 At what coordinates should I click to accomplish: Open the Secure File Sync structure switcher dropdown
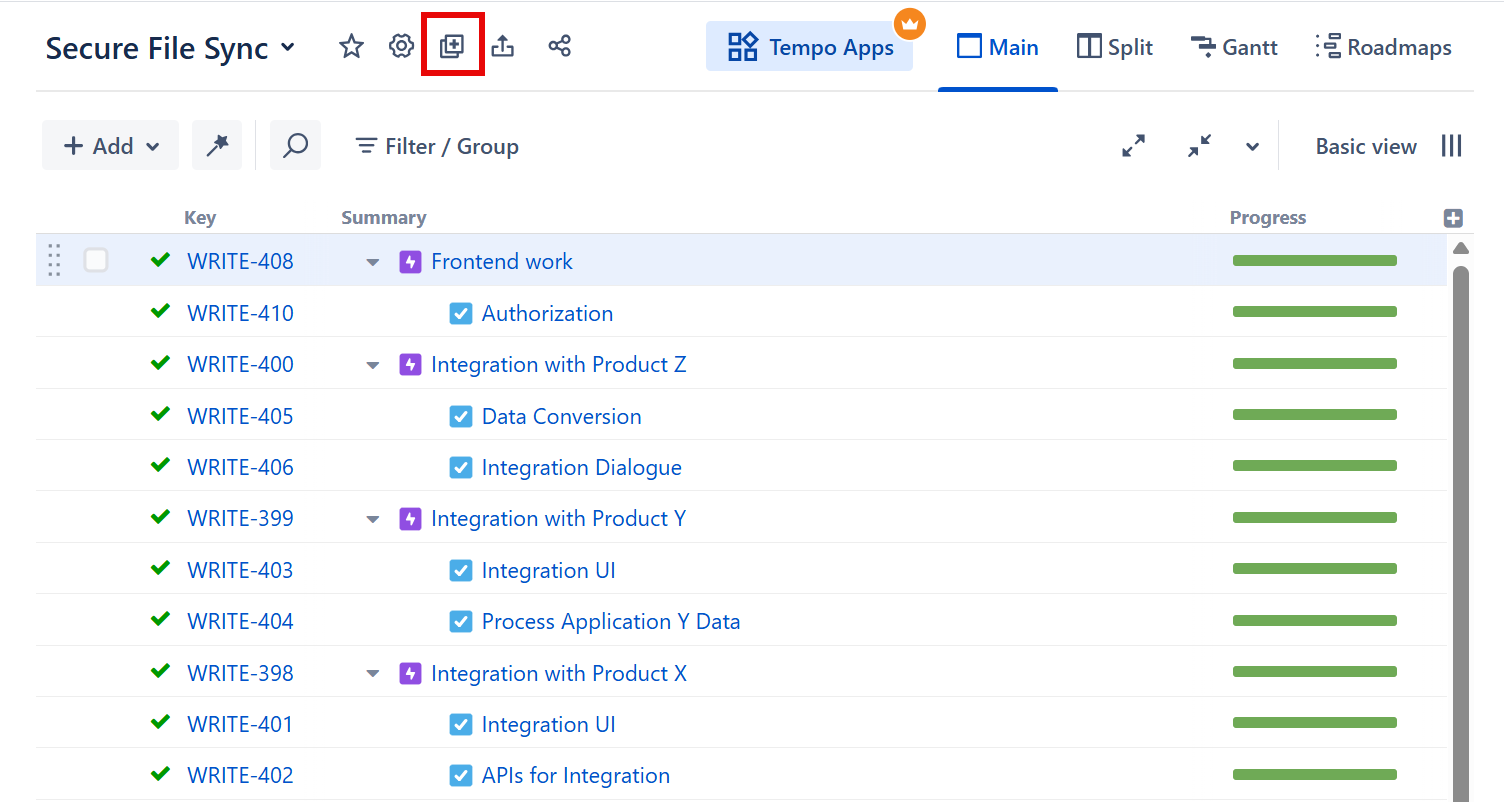coord(288,47)
